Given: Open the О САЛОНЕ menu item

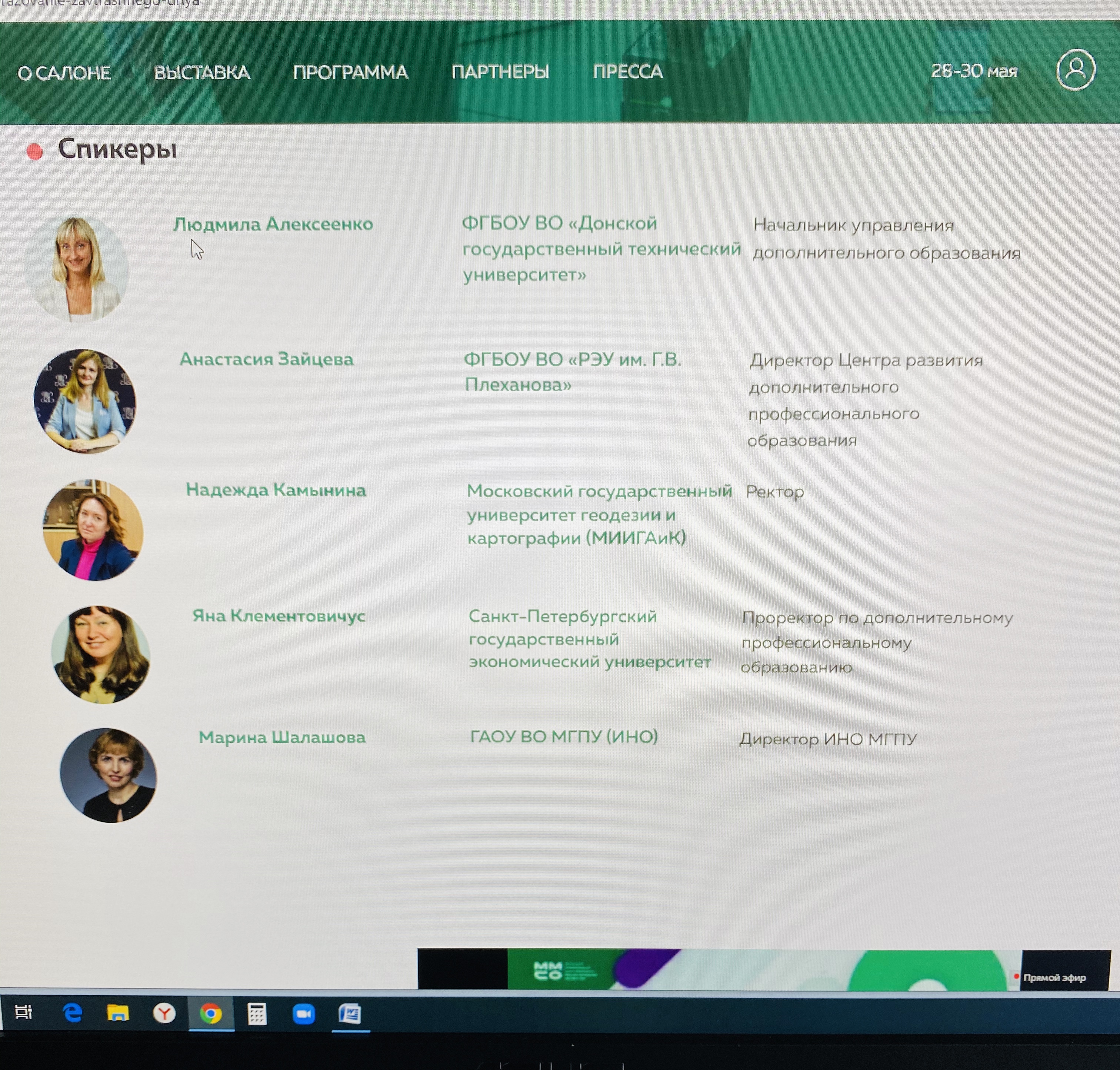Looking at the screenshot, I should pos(64,73).
